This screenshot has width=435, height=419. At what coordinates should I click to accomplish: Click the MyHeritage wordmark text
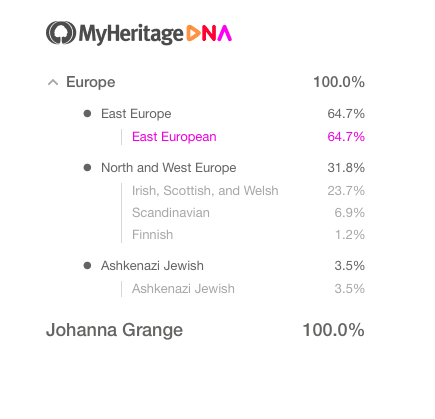pos(131,34)
